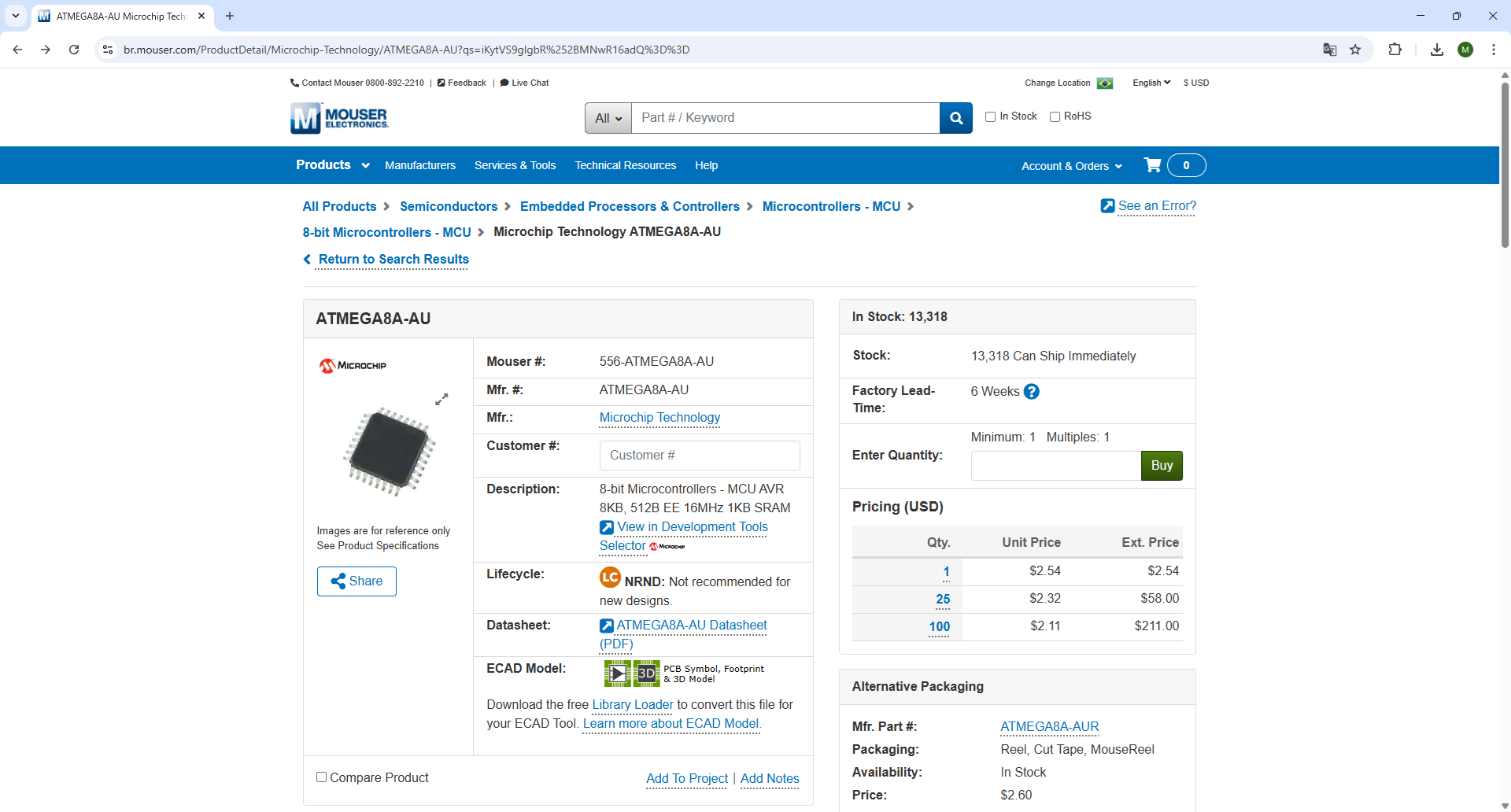Open the Technical Resources menu item
Viewport: 1511px width, 812px height.
[625, 165]
